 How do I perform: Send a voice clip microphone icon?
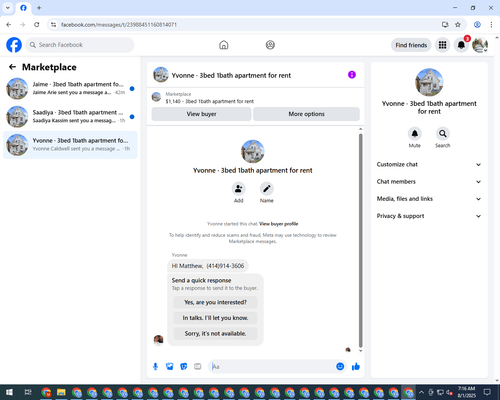[x=155, y=367]
